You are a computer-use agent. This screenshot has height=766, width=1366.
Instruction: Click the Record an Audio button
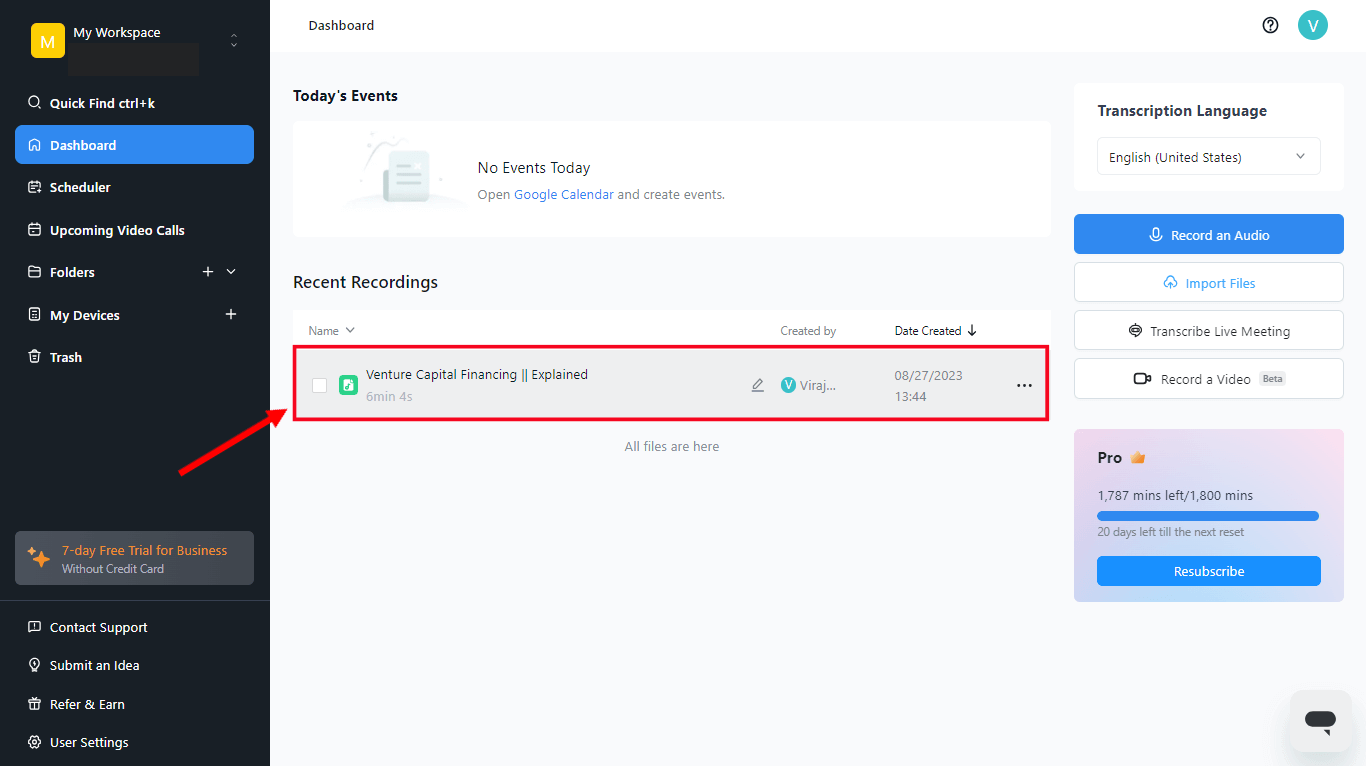pos(1208,234)
